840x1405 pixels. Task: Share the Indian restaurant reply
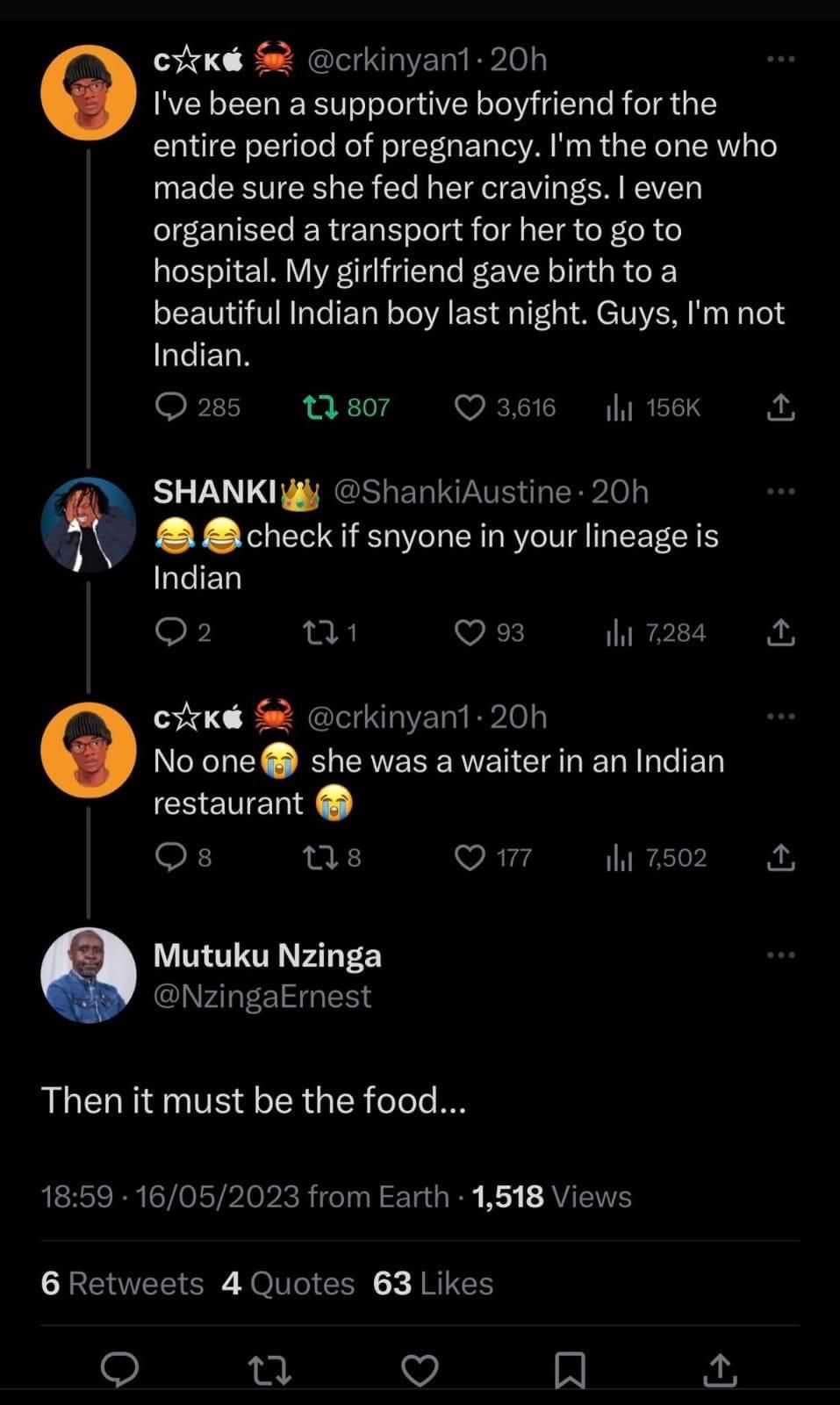pos(780,857)
